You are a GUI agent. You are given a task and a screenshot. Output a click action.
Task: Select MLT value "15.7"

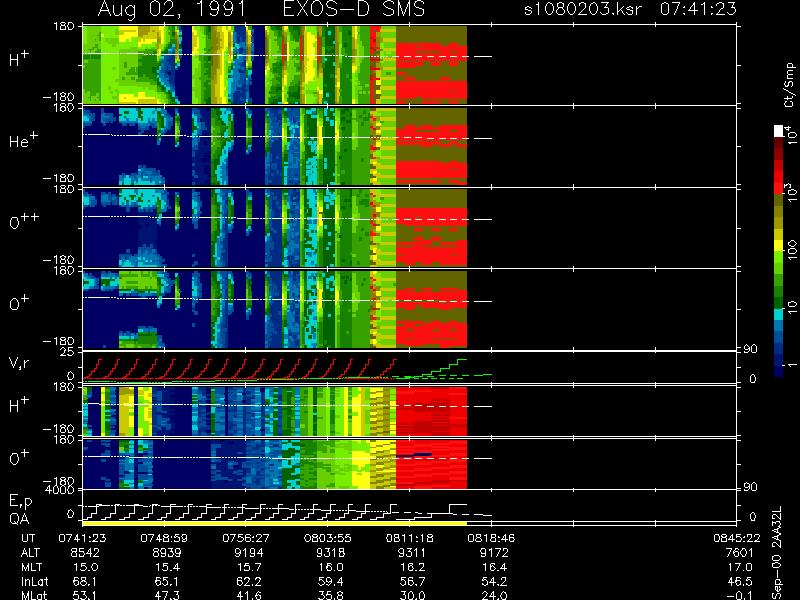[249, 567]
